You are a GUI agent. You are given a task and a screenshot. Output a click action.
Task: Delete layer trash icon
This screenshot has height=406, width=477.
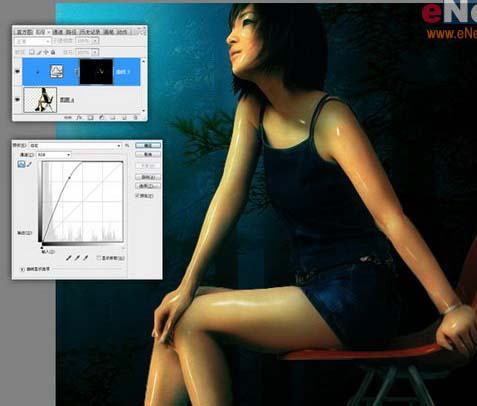click(x=135, y=117)
